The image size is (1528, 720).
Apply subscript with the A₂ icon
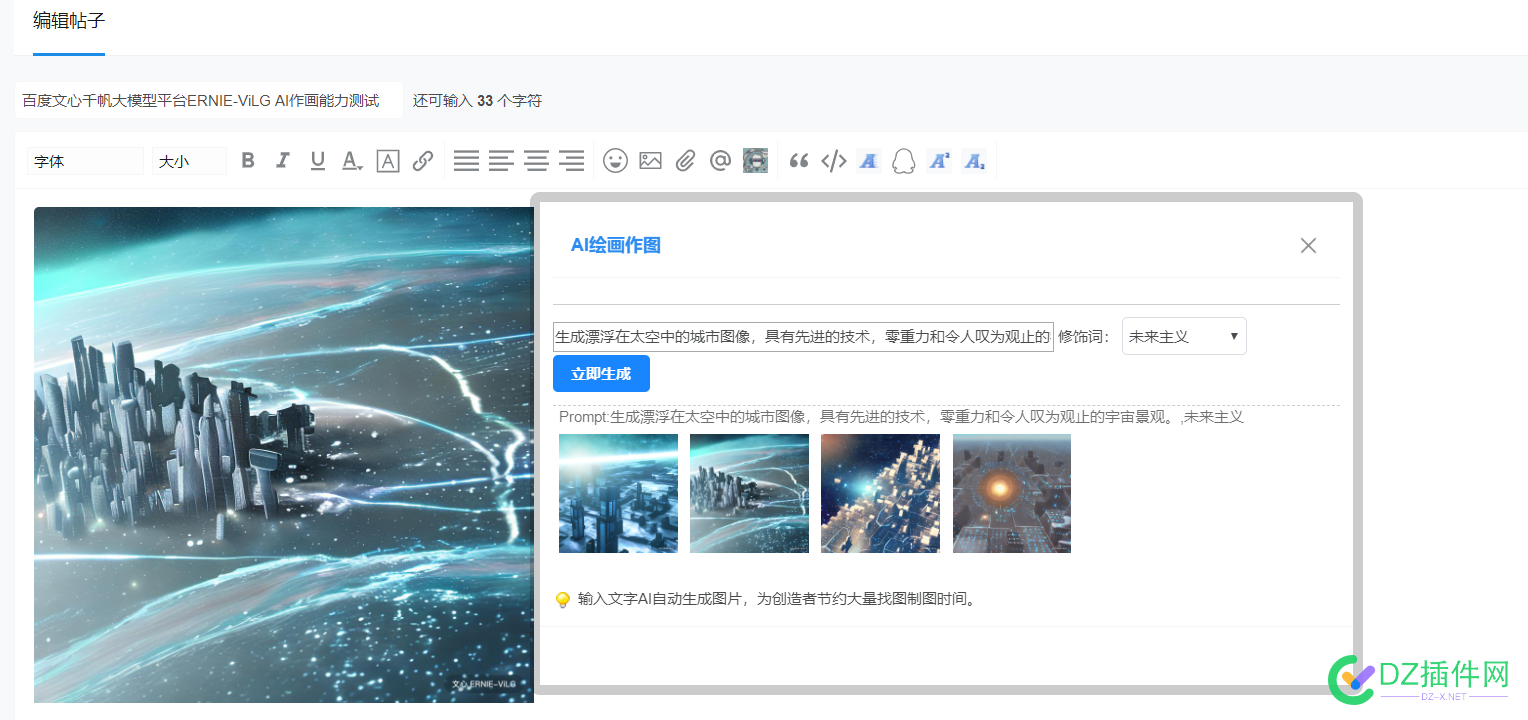click(x=974, y=161)
